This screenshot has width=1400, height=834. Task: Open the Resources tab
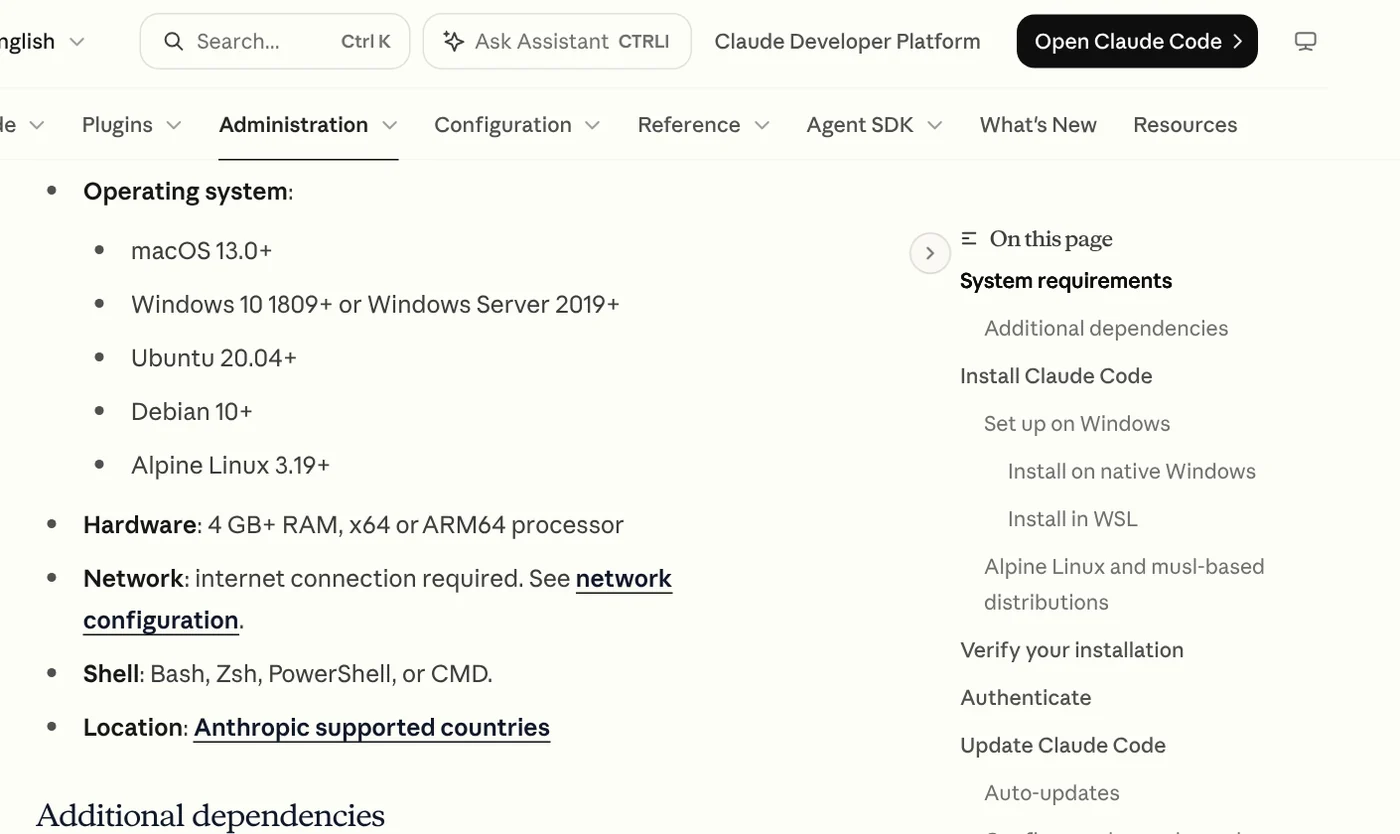(1185, 125)
